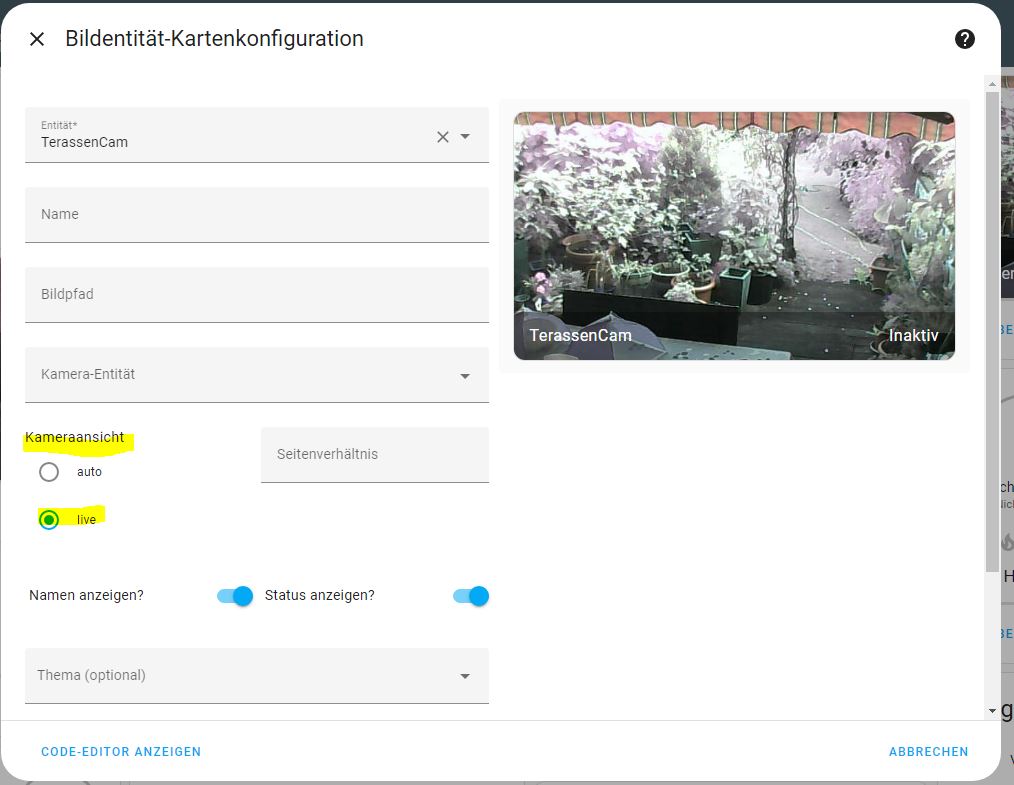1014x785 pixels.
Task: Click the TerassenCam name label in preview
Action: tap(580, 336)
